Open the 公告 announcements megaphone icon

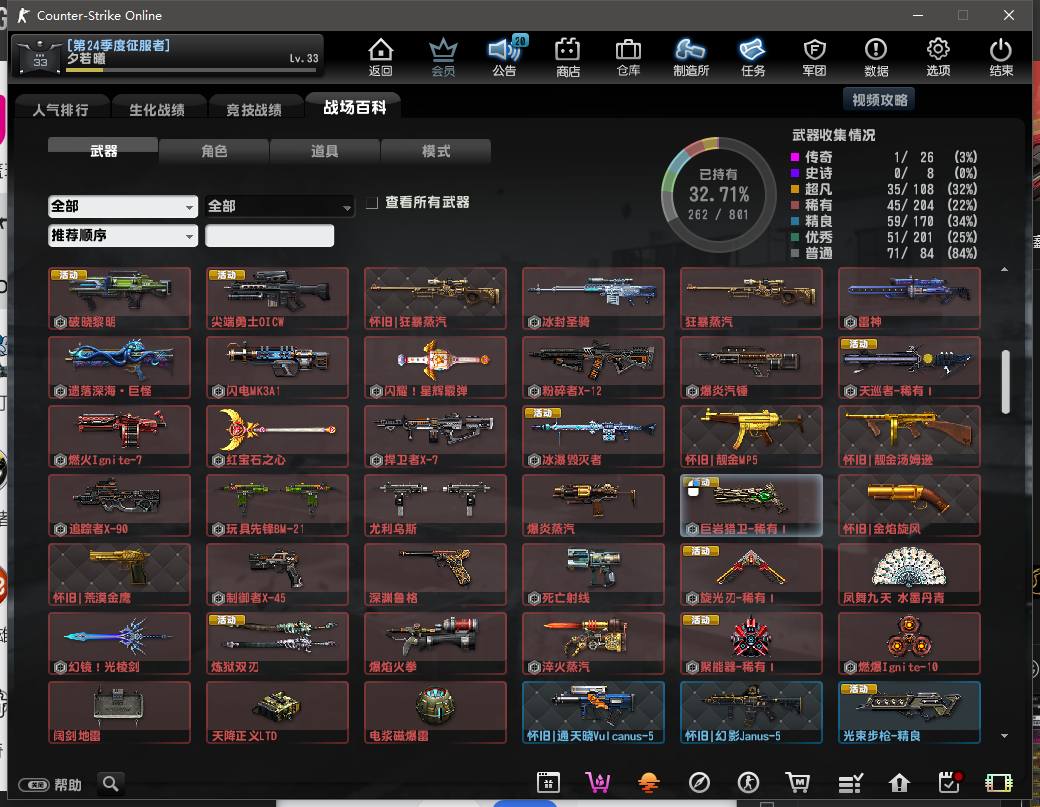(504, 56)
